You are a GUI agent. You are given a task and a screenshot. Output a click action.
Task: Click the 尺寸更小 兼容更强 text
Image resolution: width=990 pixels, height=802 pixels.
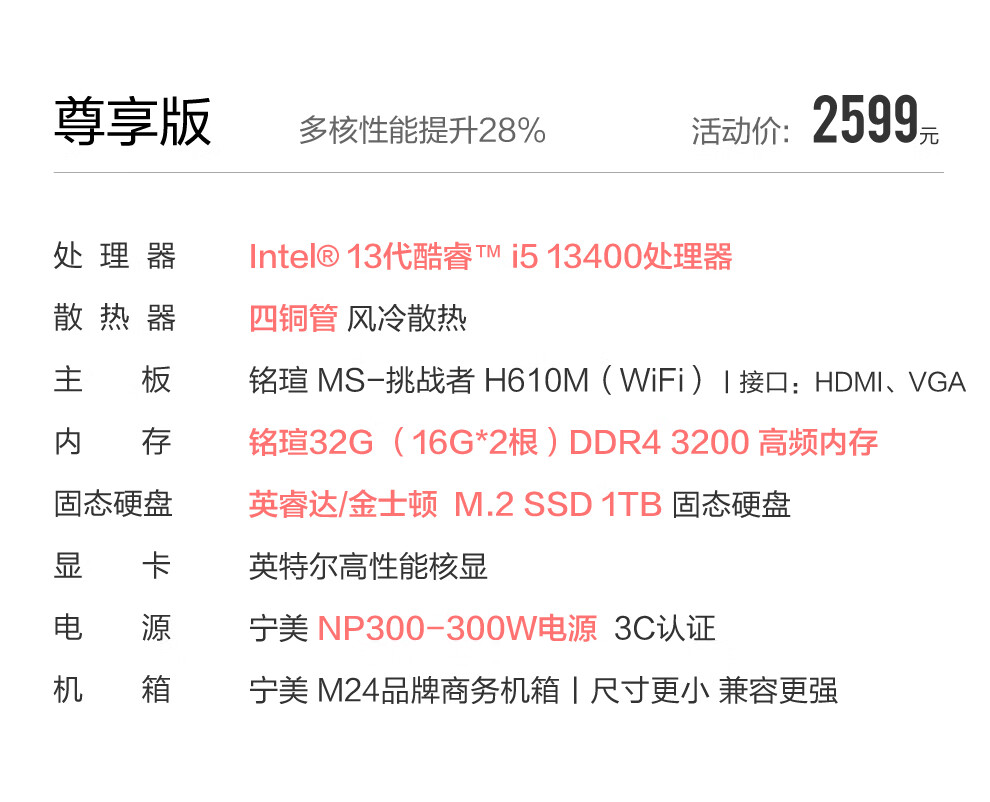(x=714, y=690)
